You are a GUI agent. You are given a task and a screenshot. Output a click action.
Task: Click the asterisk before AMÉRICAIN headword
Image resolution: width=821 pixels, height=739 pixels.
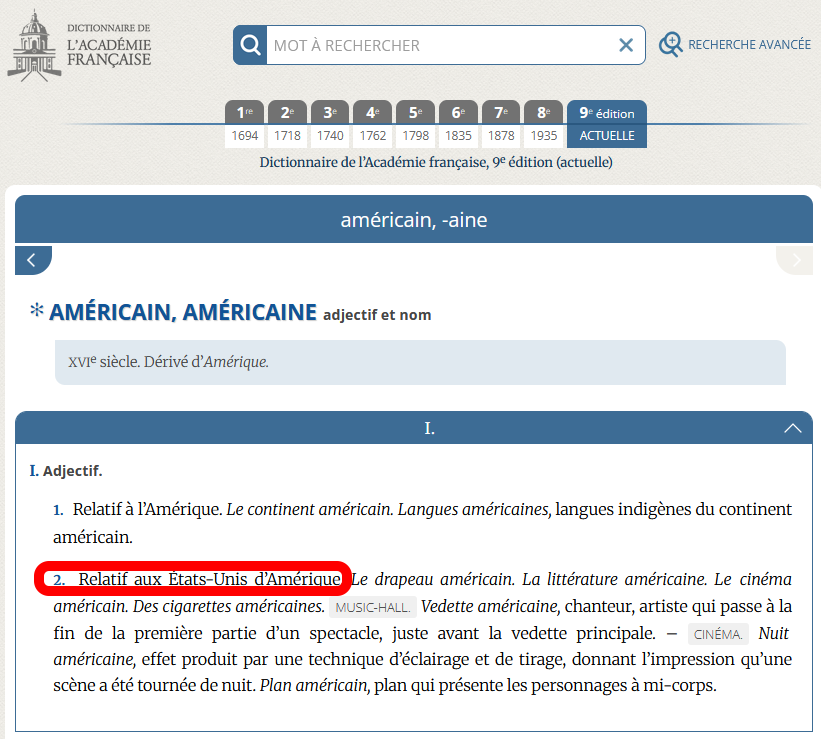coord(37,310)
